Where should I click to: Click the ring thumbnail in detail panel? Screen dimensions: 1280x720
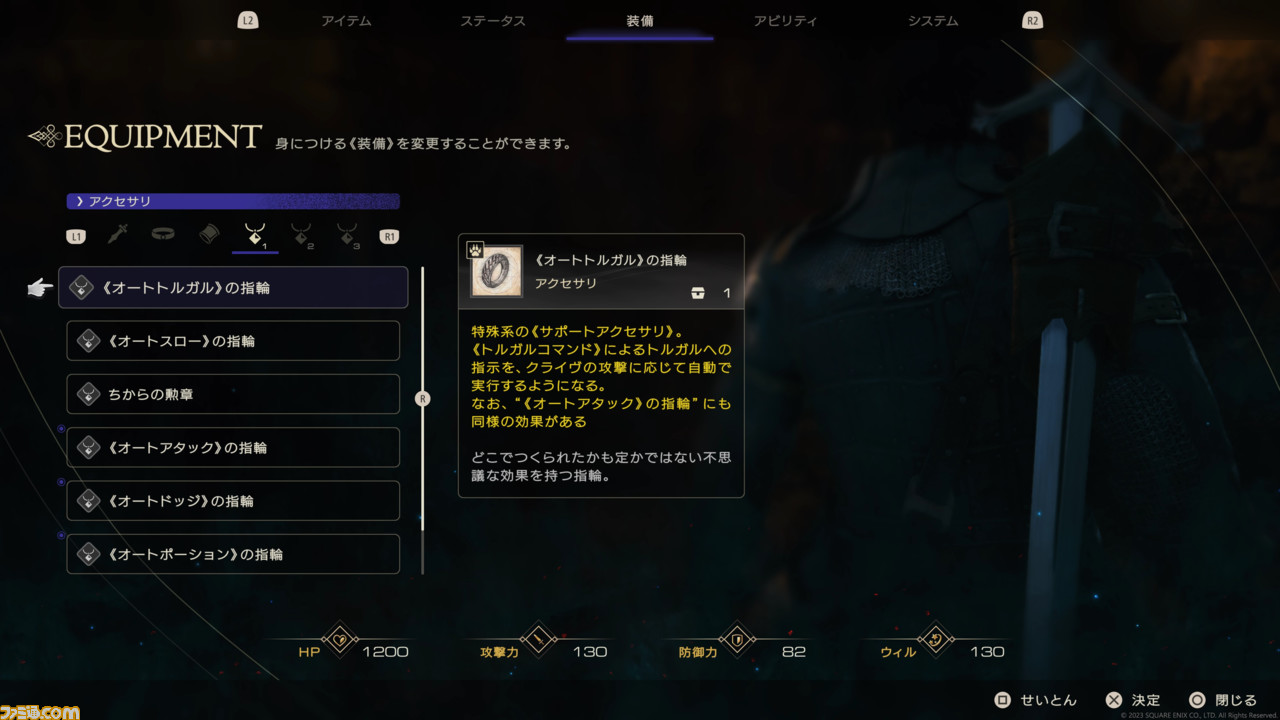(496, 272)
